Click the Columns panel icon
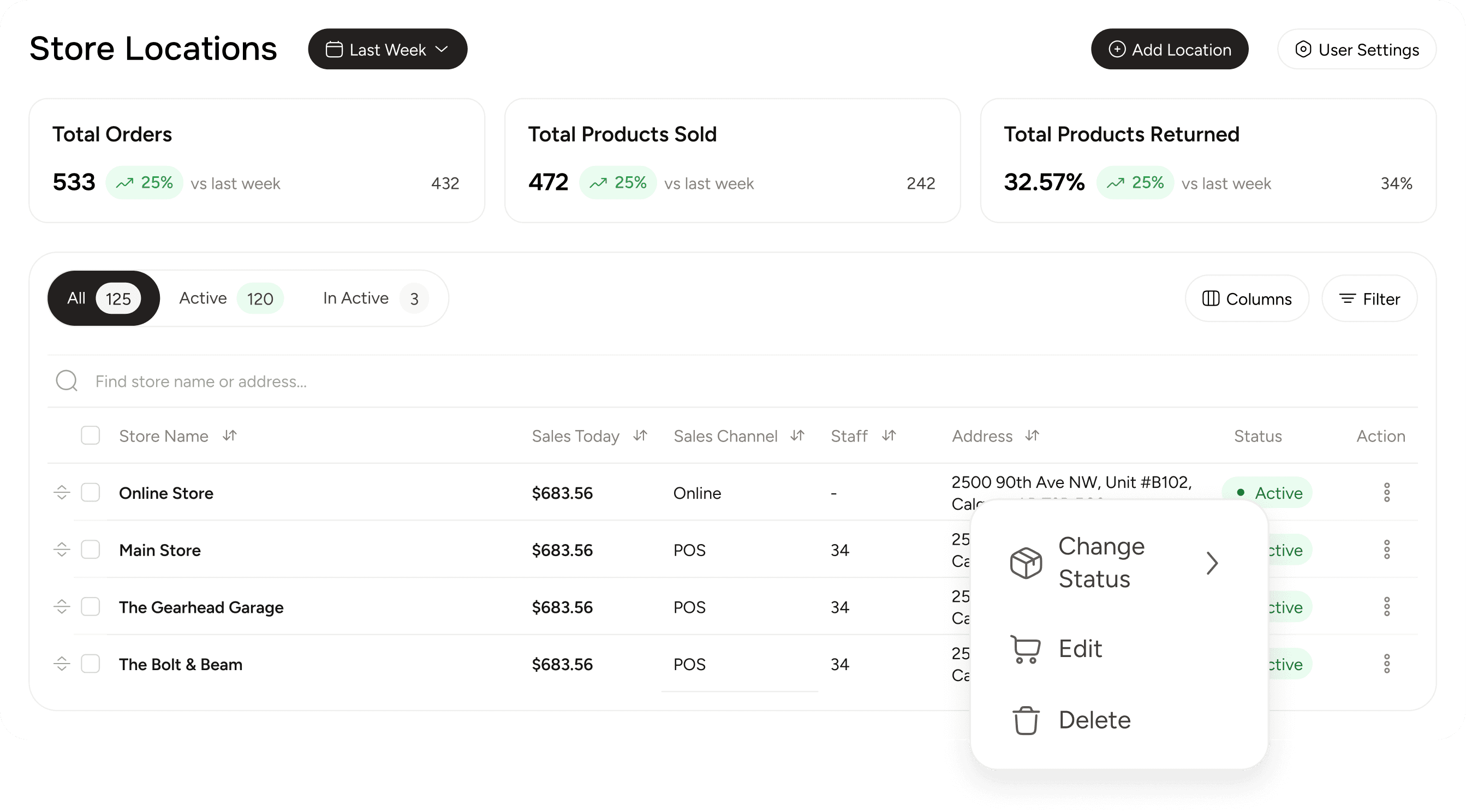1466x812 pixels. click(1213, 298)
